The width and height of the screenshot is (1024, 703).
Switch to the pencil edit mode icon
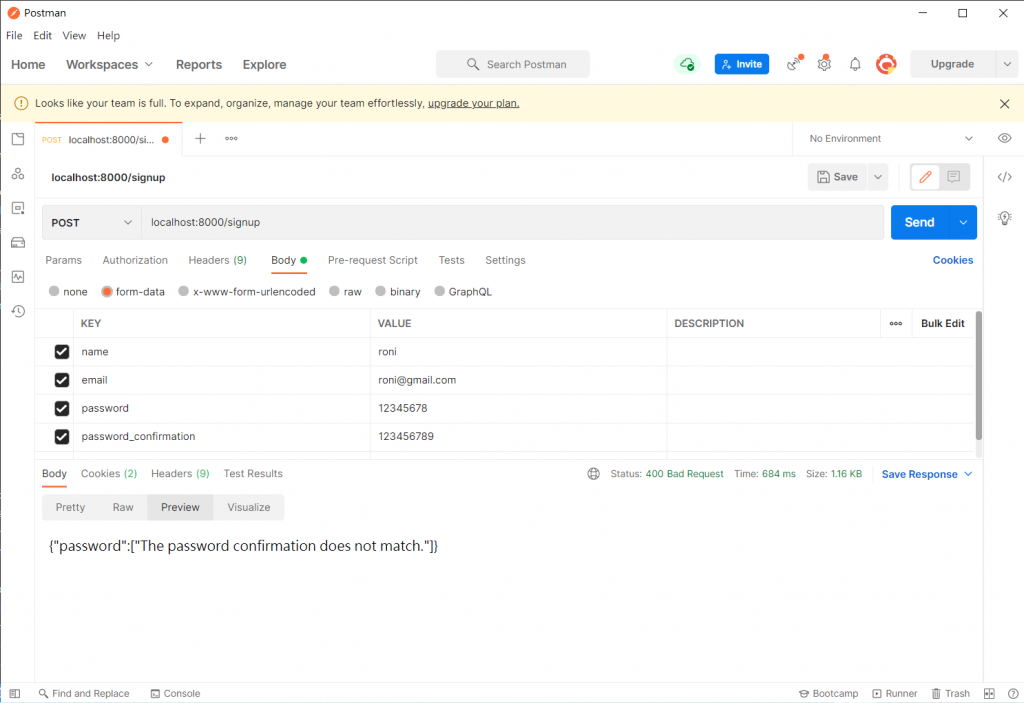tap(925, 177)
